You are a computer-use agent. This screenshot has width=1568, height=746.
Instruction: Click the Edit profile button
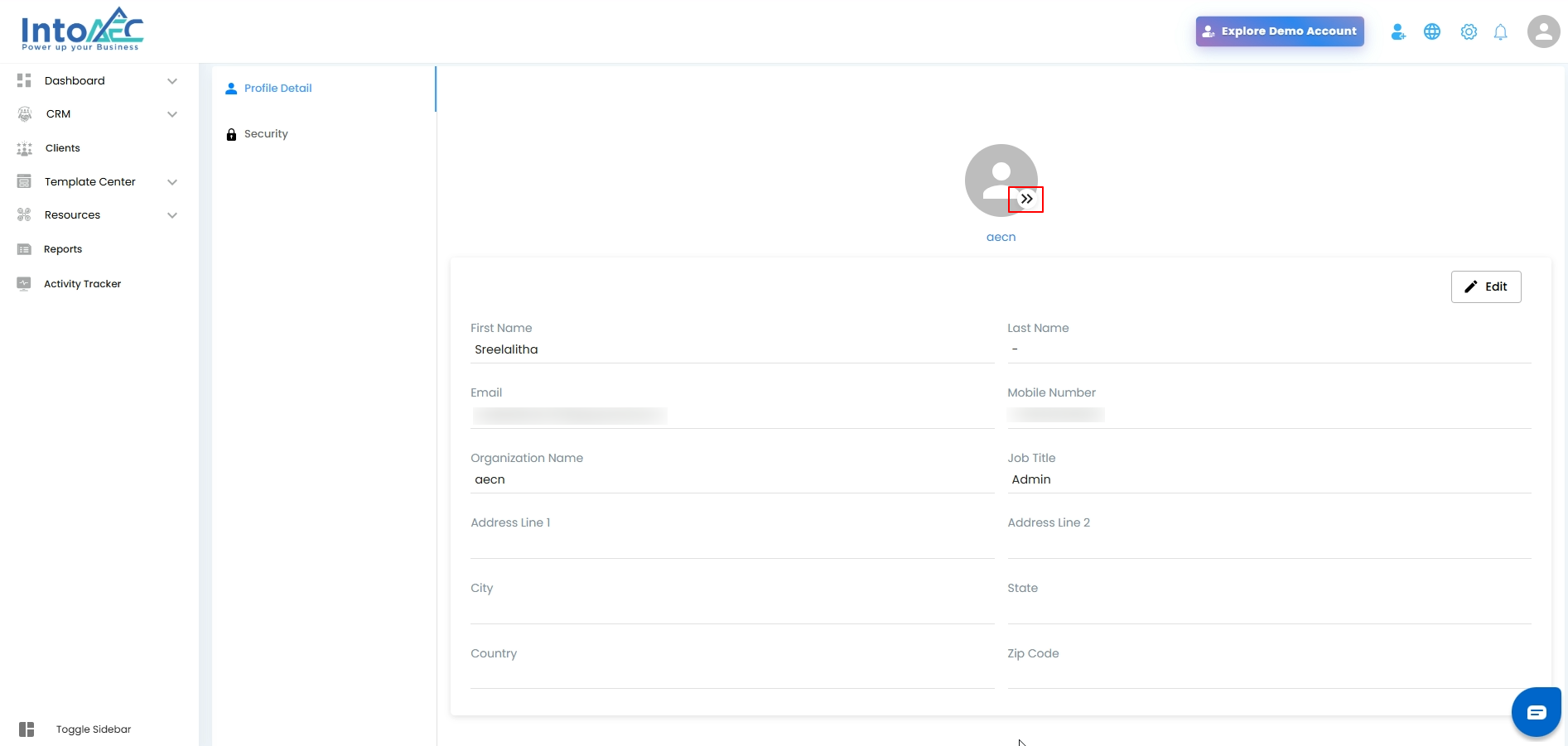click(x=1486, y=286)
